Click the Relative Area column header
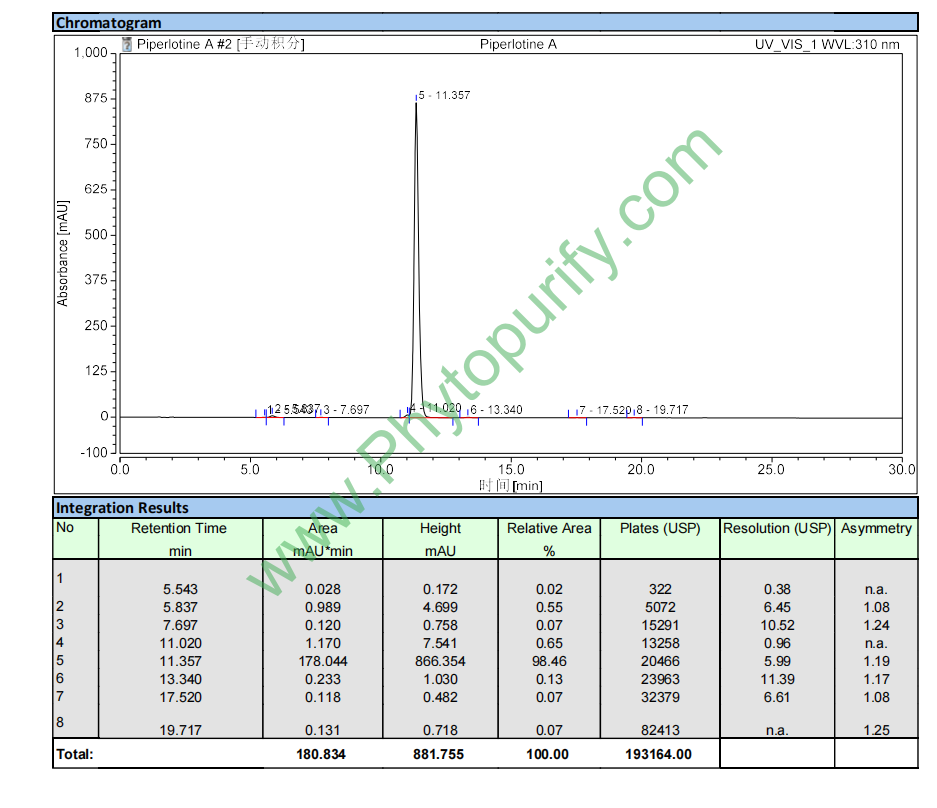The image size is (937, 808). point(549,528)
